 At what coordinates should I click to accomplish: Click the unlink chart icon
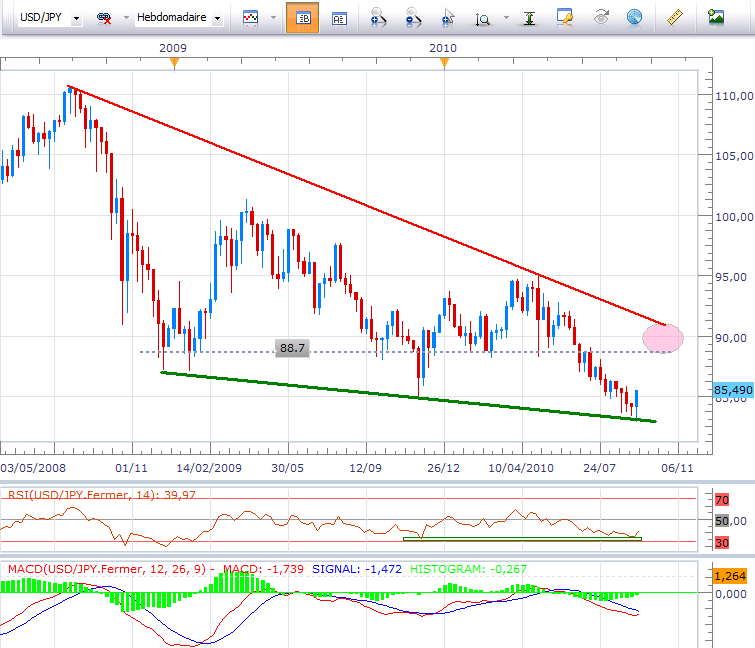coord(103,18)
